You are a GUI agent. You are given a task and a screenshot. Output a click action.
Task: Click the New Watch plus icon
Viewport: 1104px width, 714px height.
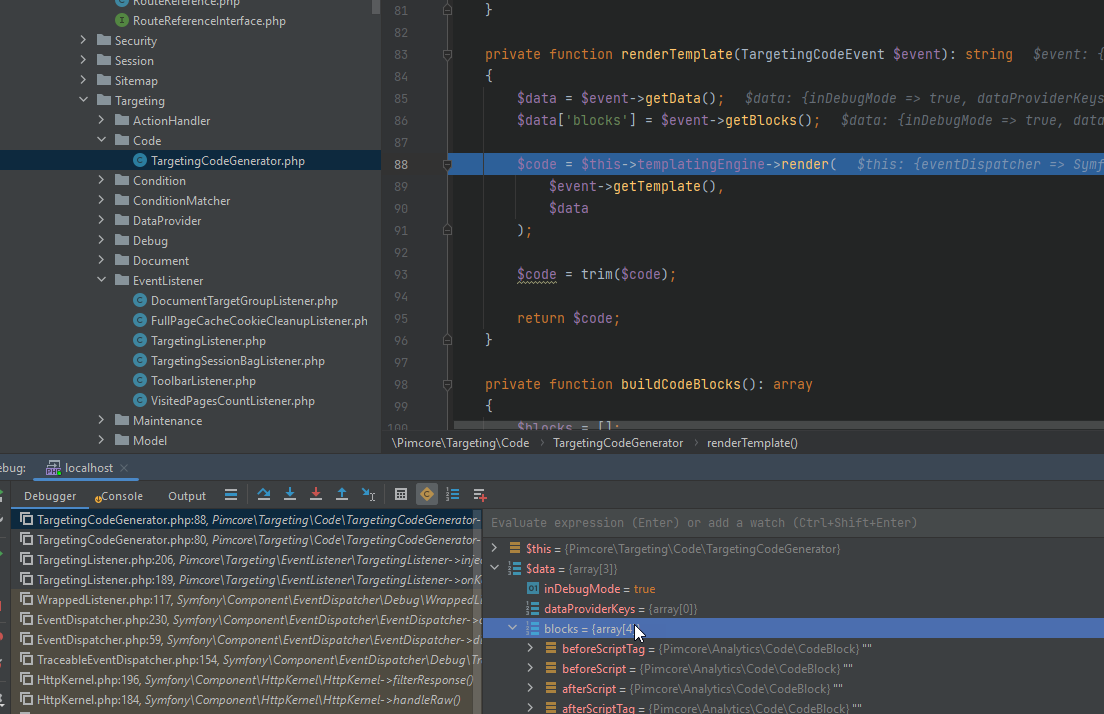[x=478, y=494]
